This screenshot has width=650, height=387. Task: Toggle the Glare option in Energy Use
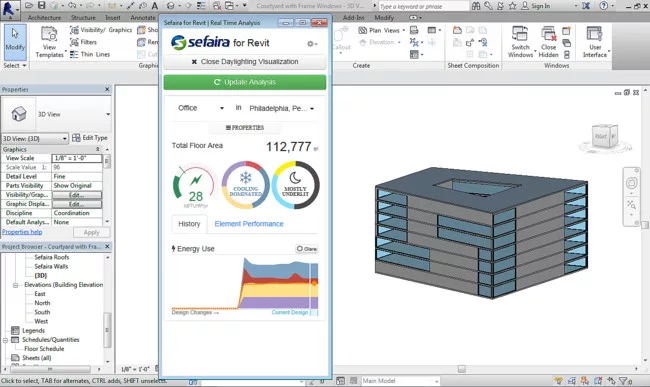click(x=307, y=249)
